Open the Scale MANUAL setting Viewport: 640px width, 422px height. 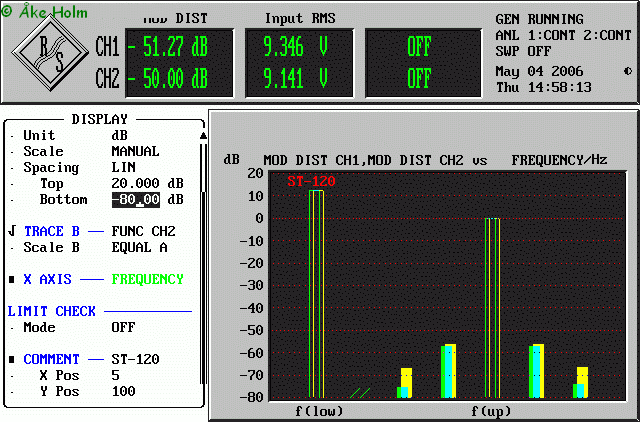[135, 151]
